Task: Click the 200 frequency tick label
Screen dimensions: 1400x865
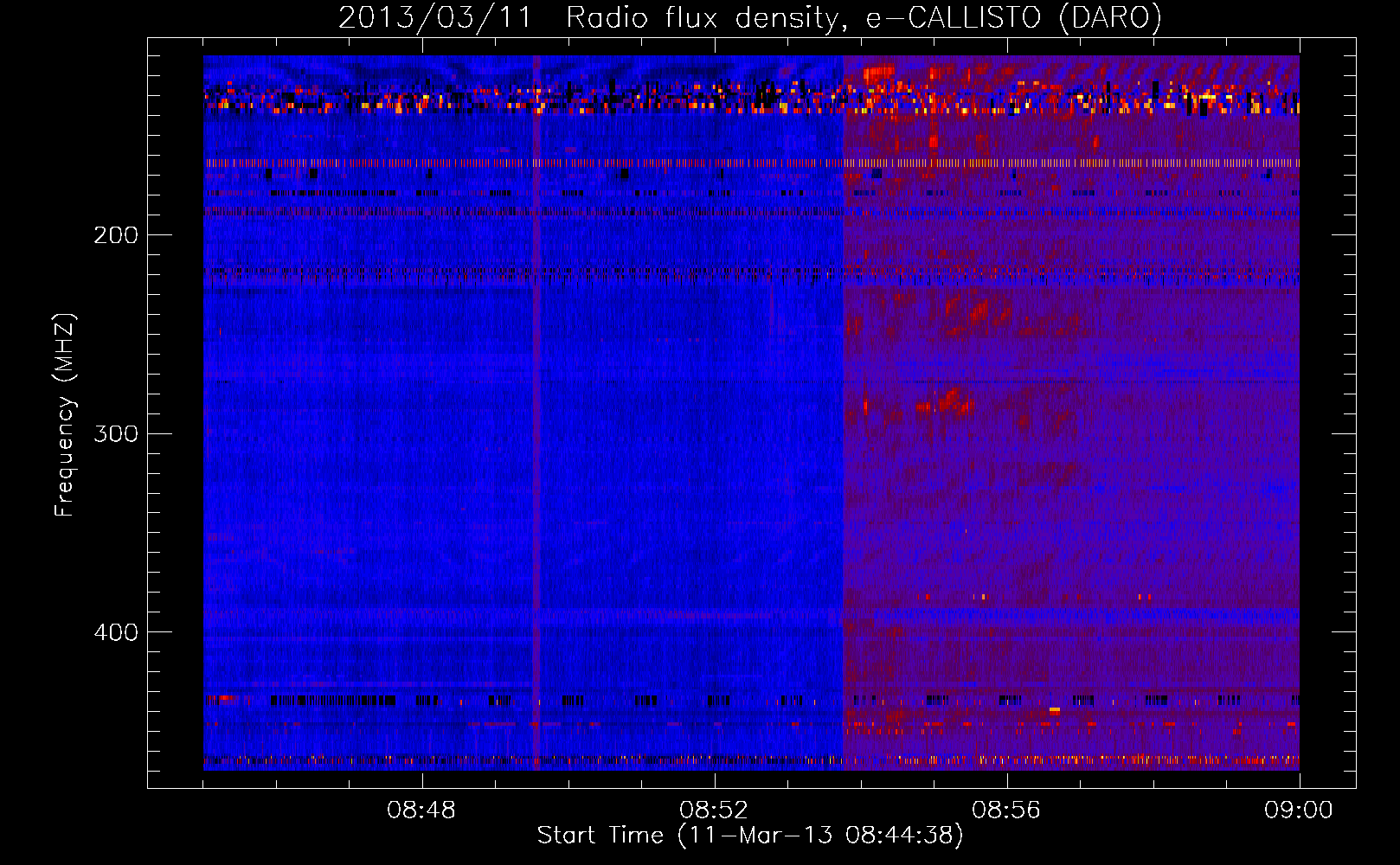Action: [115, 235]
